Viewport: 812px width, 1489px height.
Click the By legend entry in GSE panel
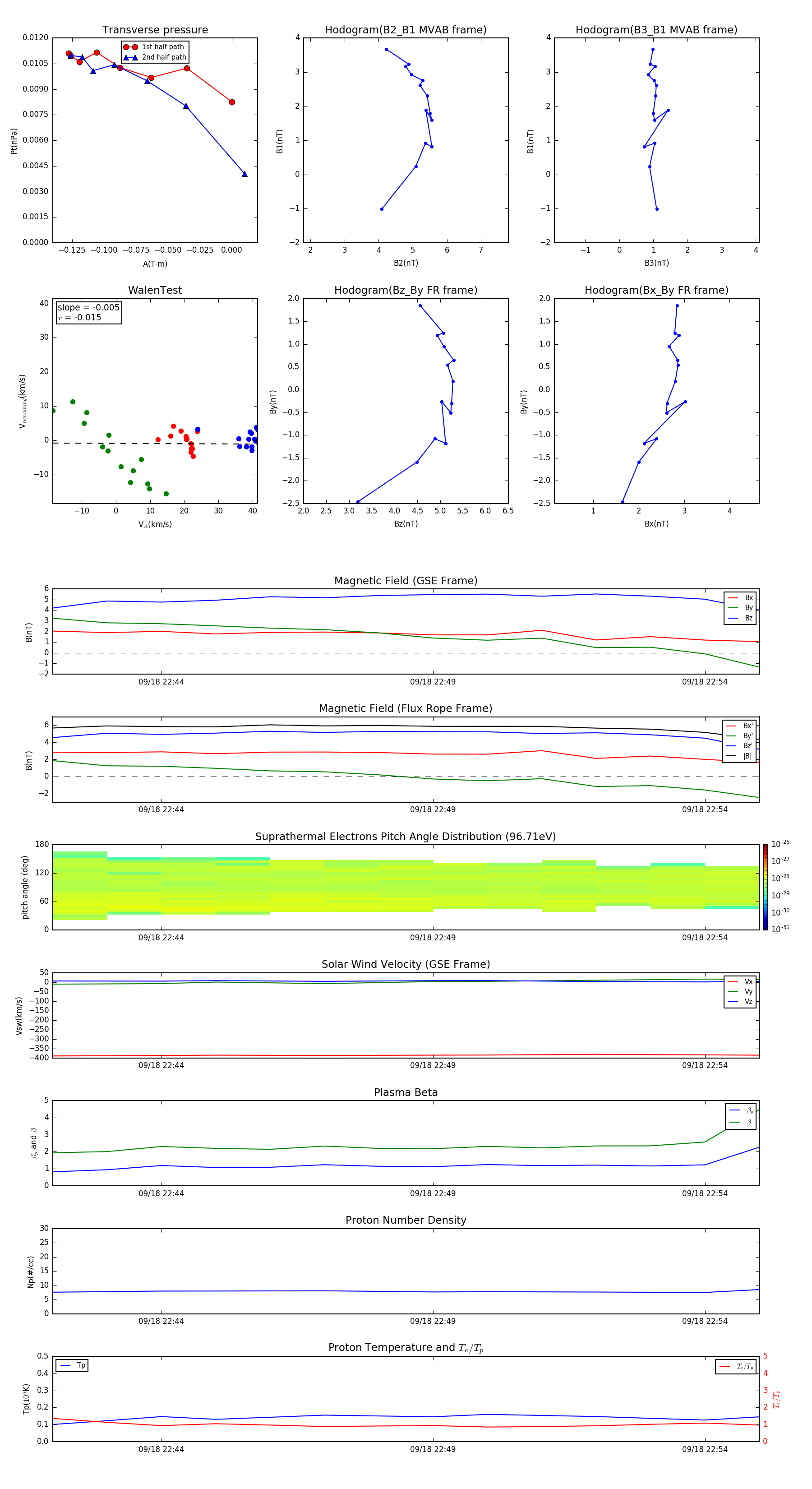pyautogui.click(x=740, y=607)
